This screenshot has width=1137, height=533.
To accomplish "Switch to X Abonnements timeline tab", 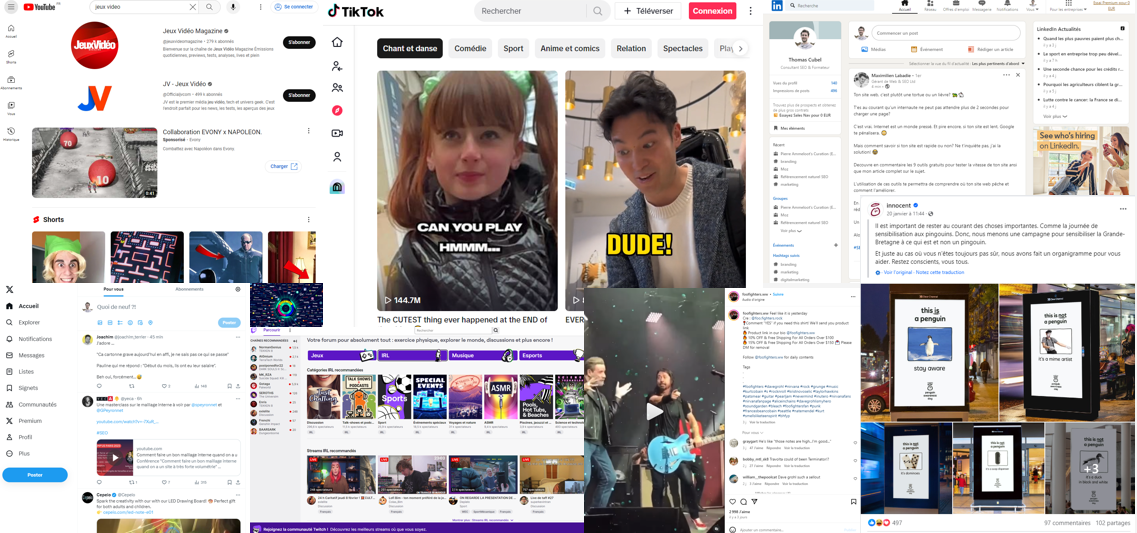I will coord(190,289).
